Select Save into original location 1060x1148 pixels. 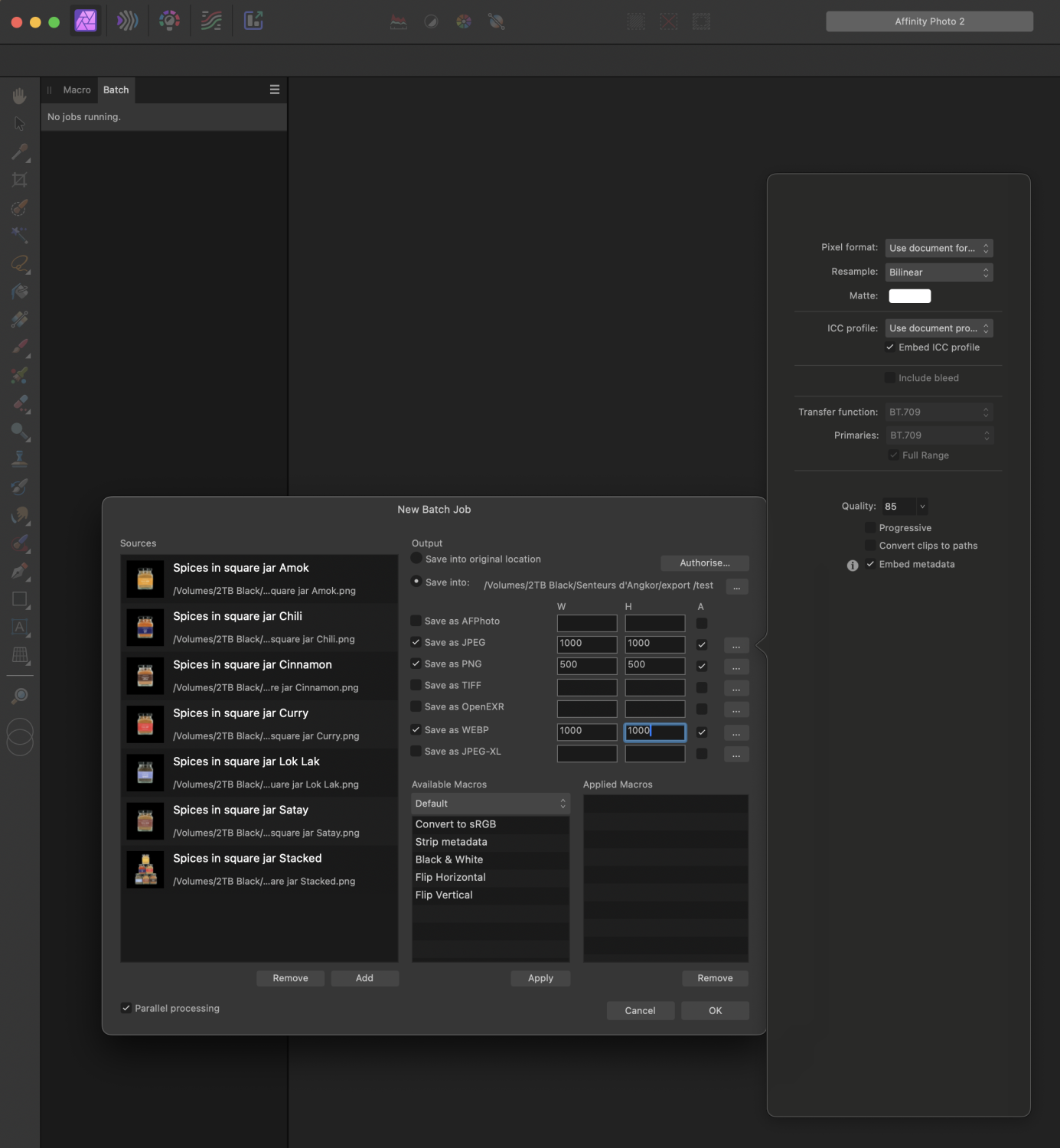click(416, 559)
